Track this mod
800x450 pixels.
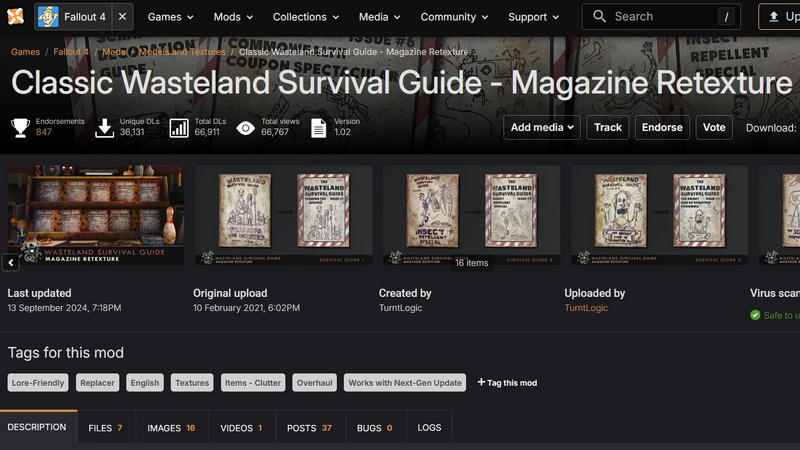click(x=608, y=128)
